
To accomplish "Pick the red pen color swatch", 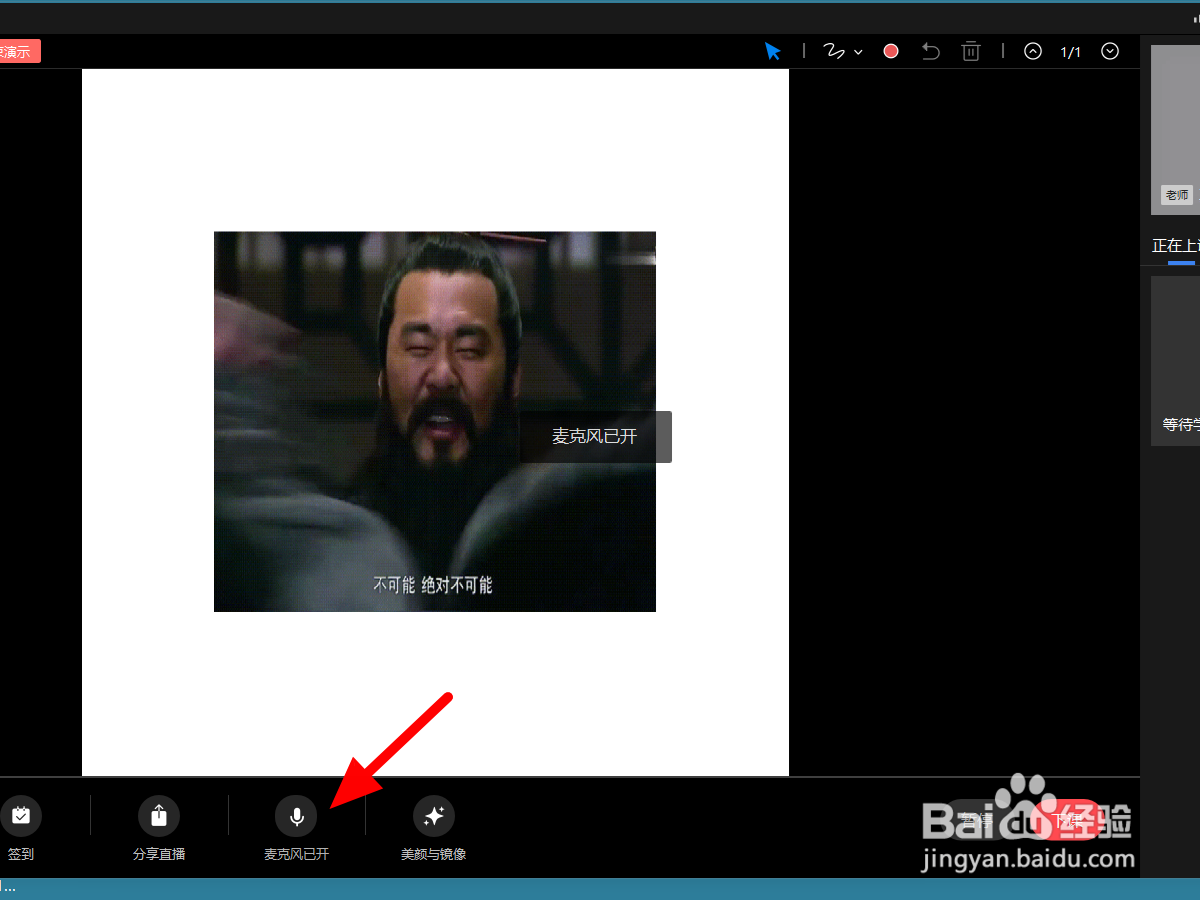I will 891,51.
